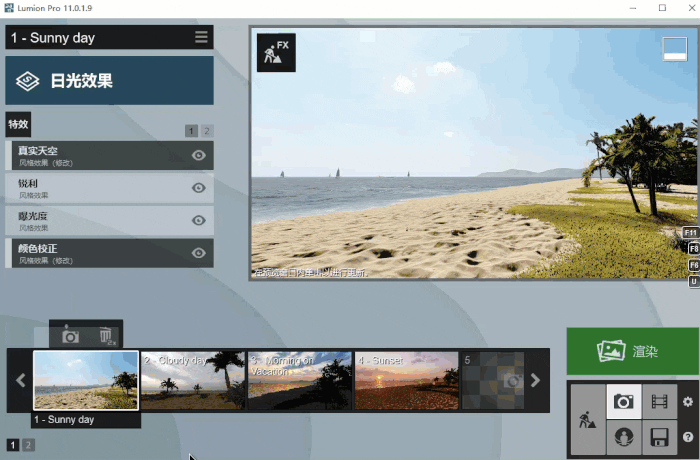Viewport: 700px width, 460px height.
Task: Switch to effects page 1
Action: 191,131
